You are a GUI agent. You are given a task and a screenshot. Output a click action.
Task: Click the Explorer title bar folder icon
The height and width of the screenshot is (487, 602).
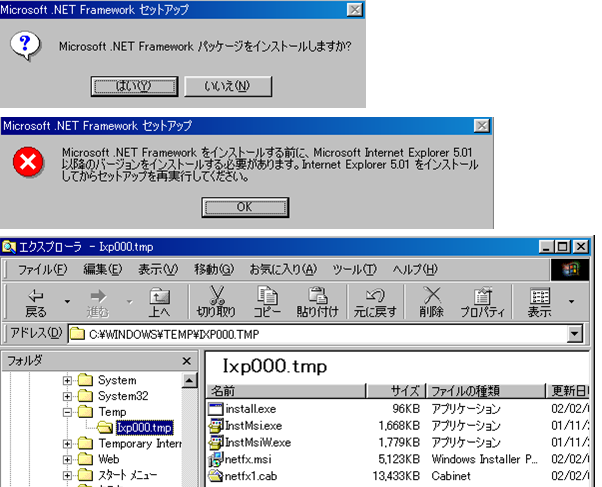[9, 247]
